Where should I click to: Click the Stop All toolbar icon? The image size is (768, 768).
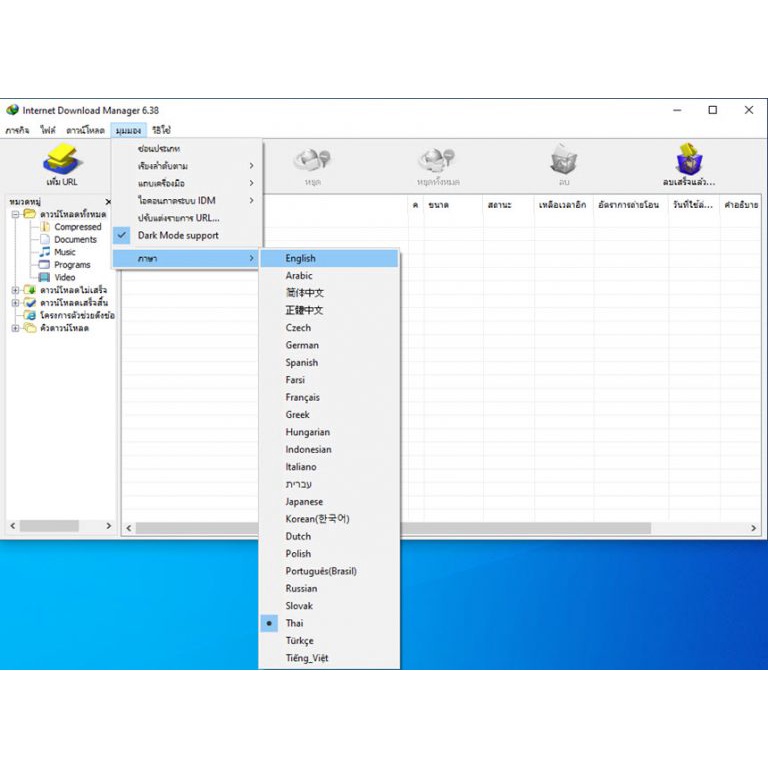tap(437, 160)
